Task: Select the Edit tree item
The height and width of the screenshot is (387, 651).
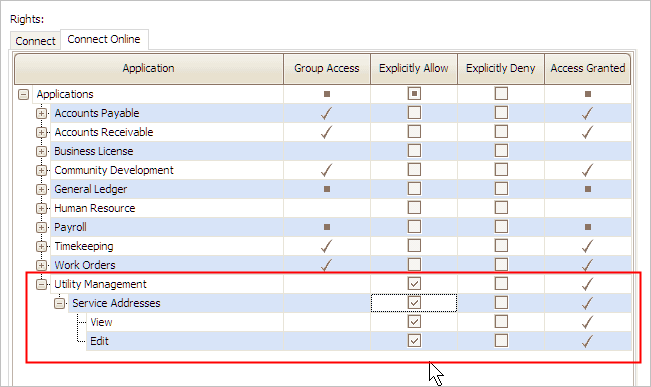Action: pos(99,341)
